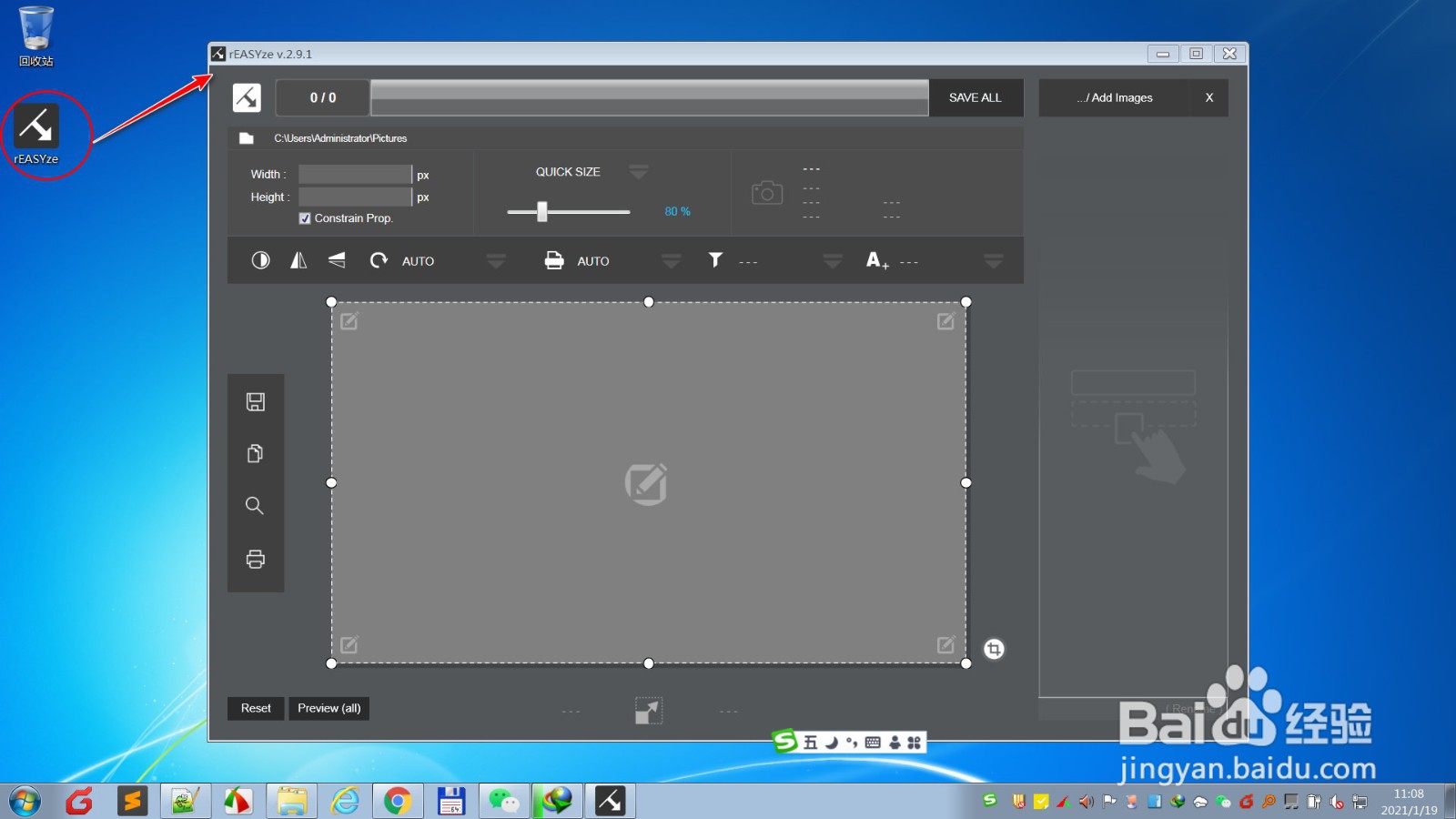
Task: Click the rotate arrow icon
Action: [379, 260]
